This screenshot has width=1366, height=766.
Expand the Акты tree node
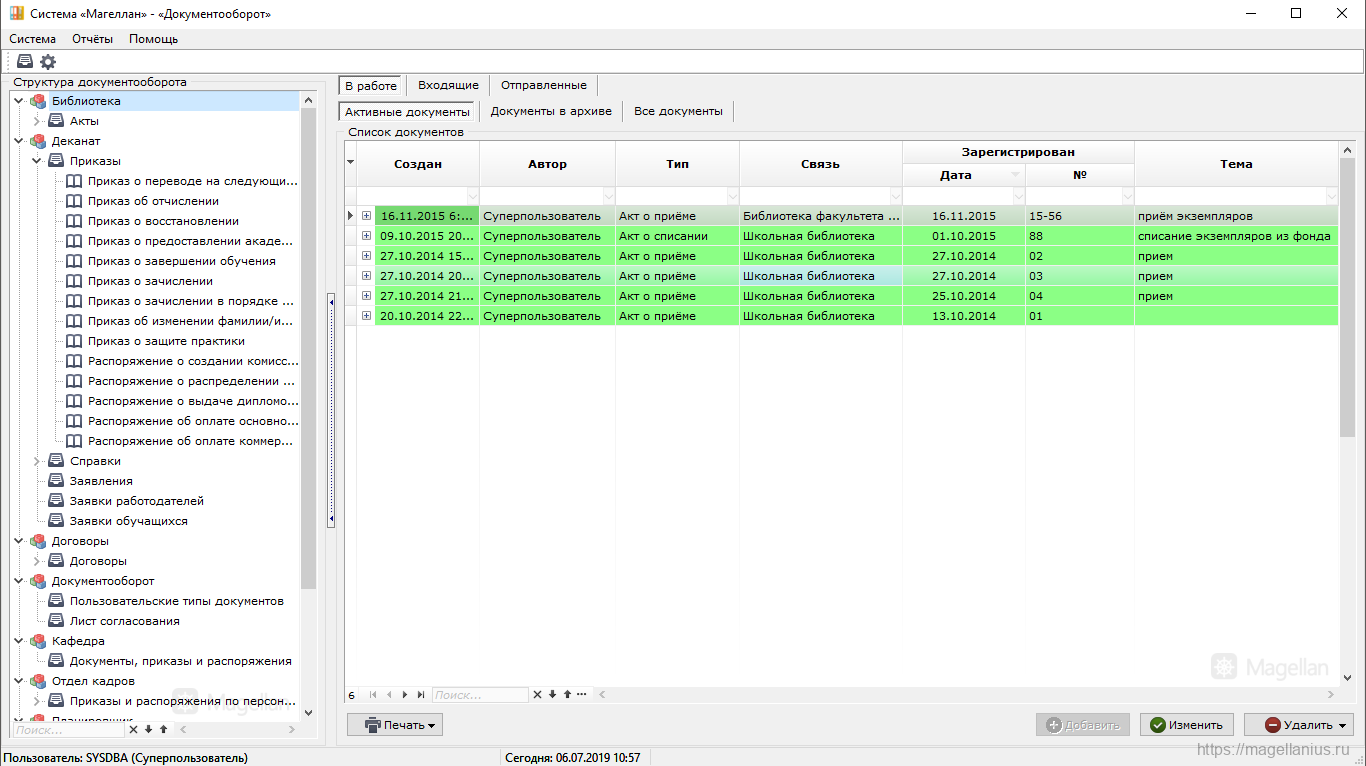pos(37,121)
